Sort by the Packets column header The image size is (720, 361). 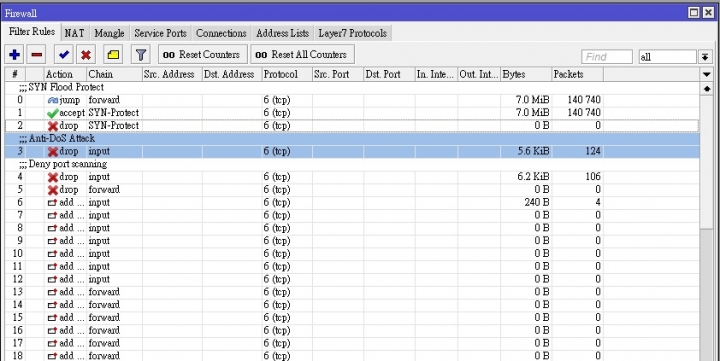point(578,74)
